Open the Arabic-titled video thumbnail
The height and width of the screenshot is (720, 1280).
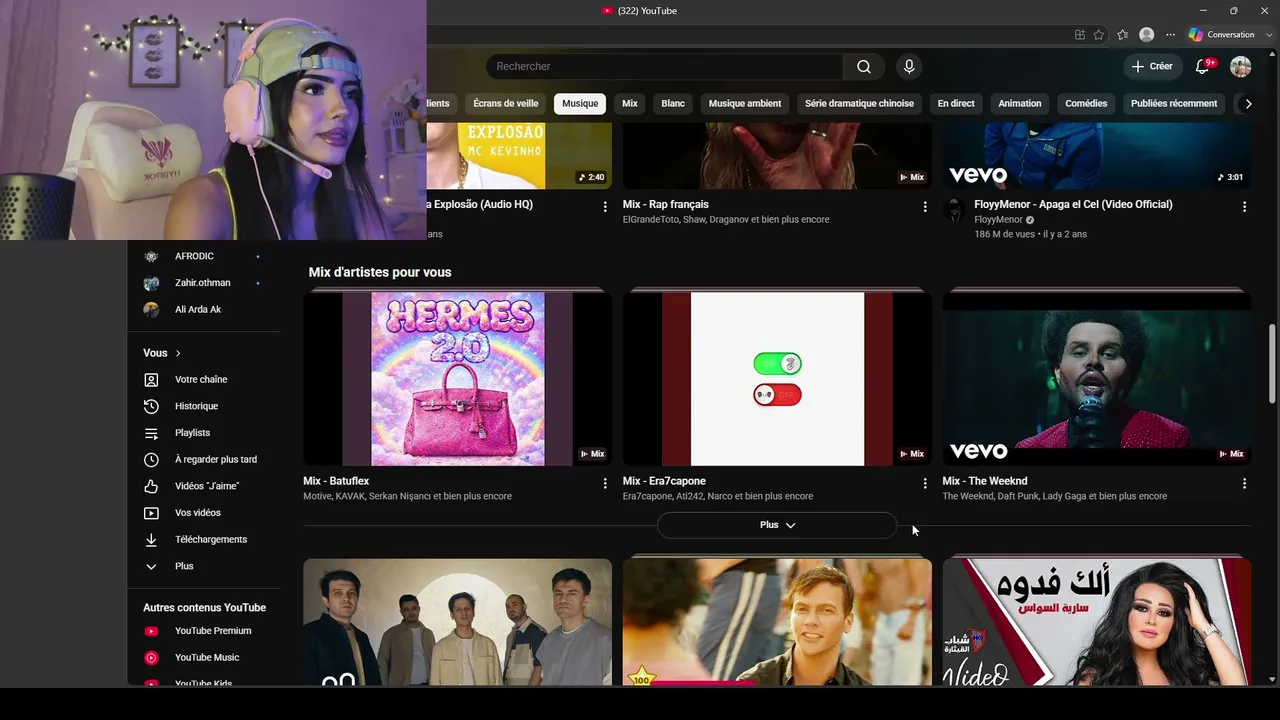pyautogui.click(x=1096, y=621)
